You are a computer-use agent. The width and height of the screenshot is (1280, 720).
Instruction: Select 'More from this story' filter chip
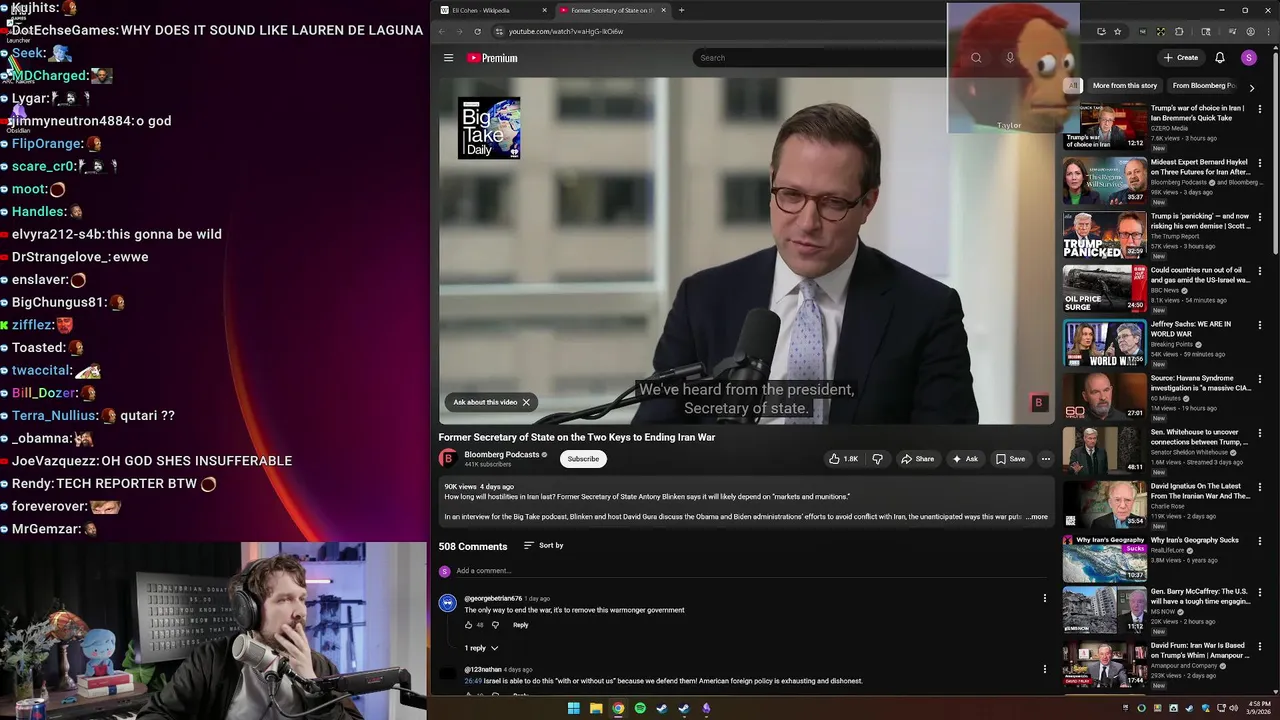1125,86
